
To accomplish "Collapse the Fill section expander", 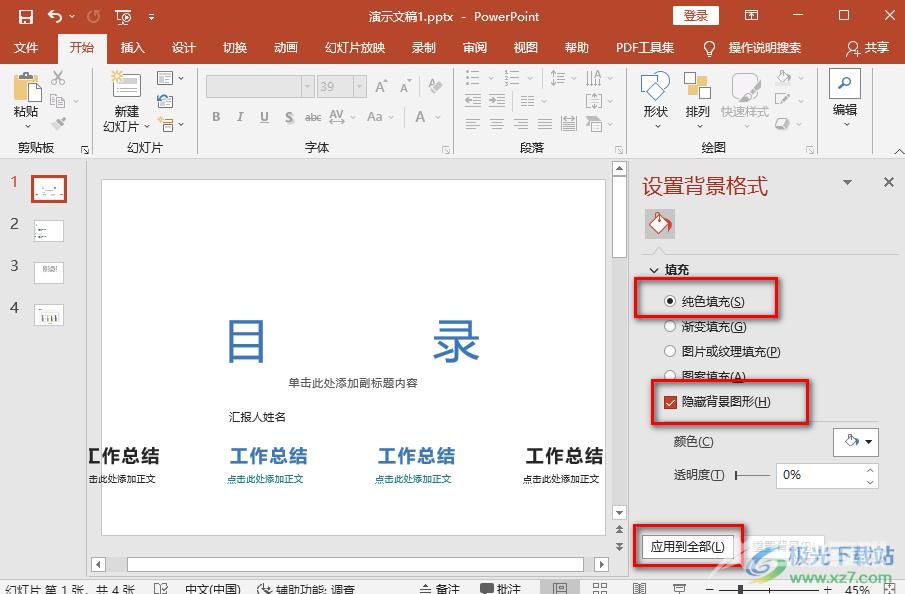I will (x=654, y=270).
